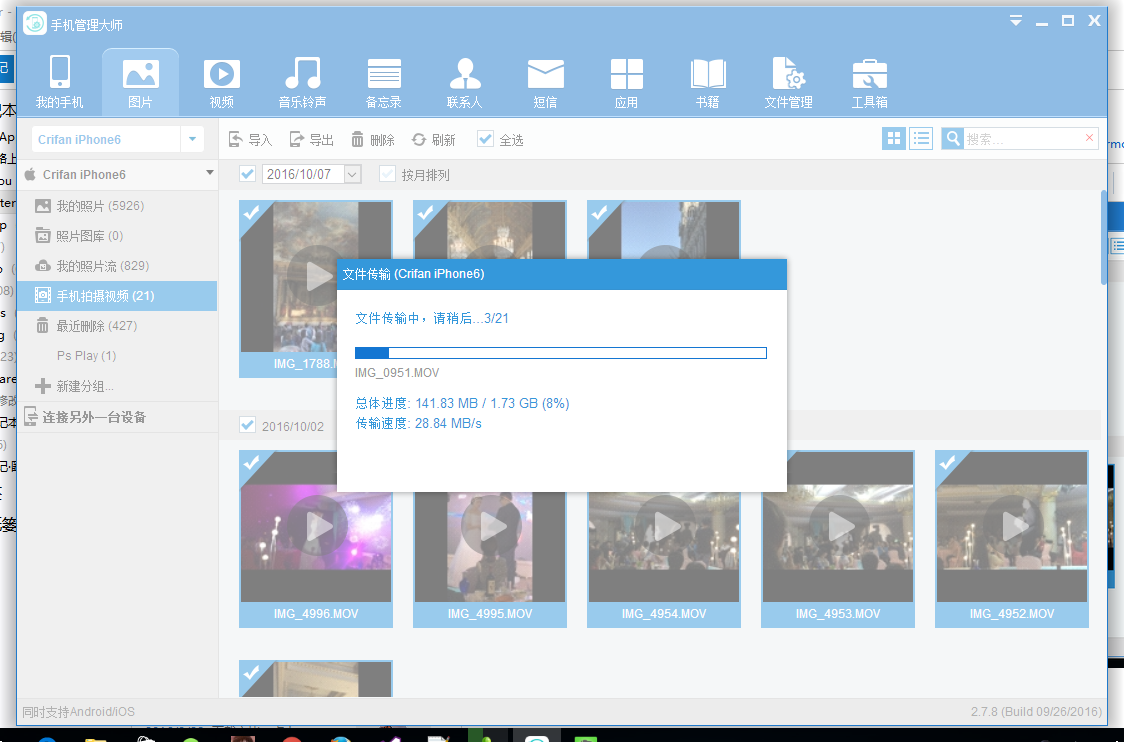Viewport: 1124px width, 742px height.
Task: Play the IMG_4996.MOV video
Action: [x=318, y=526]
